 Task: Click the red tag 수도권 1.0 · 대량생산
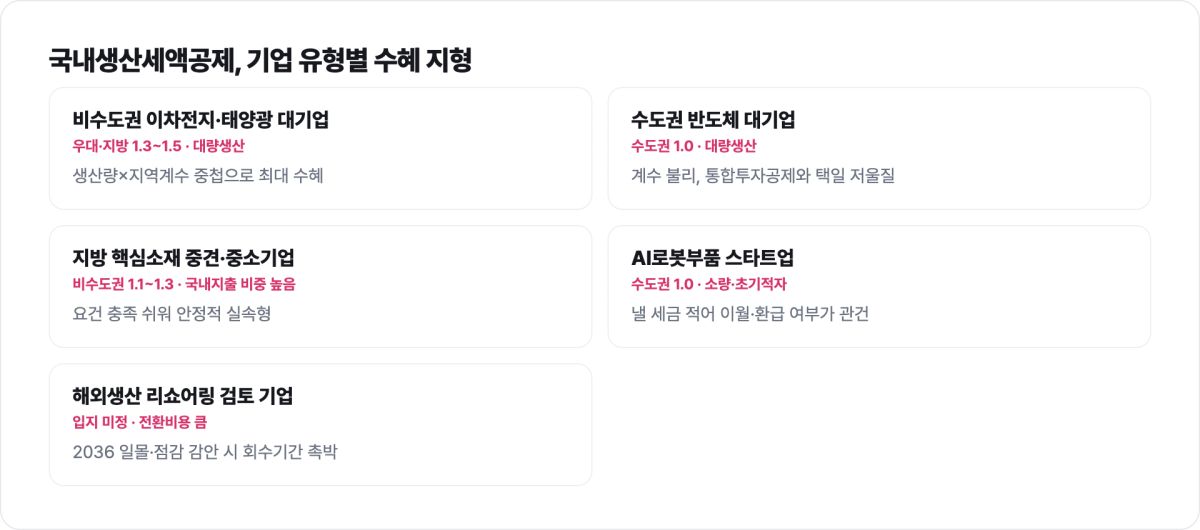click(694, 146)
